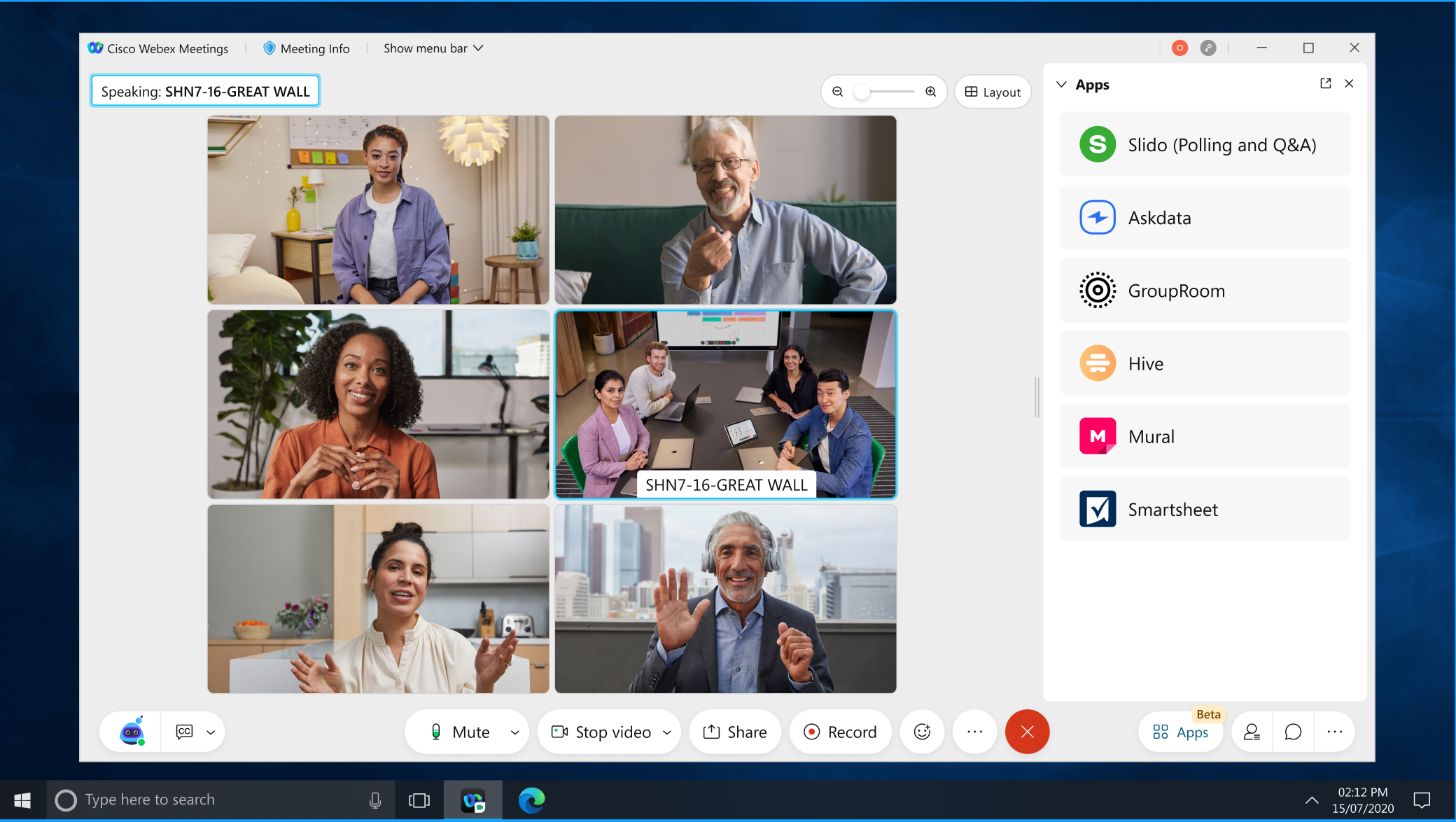Click the zoom-out magnifier icon
The width and height of the screenshot is (1456, 822).
point(837,92)
